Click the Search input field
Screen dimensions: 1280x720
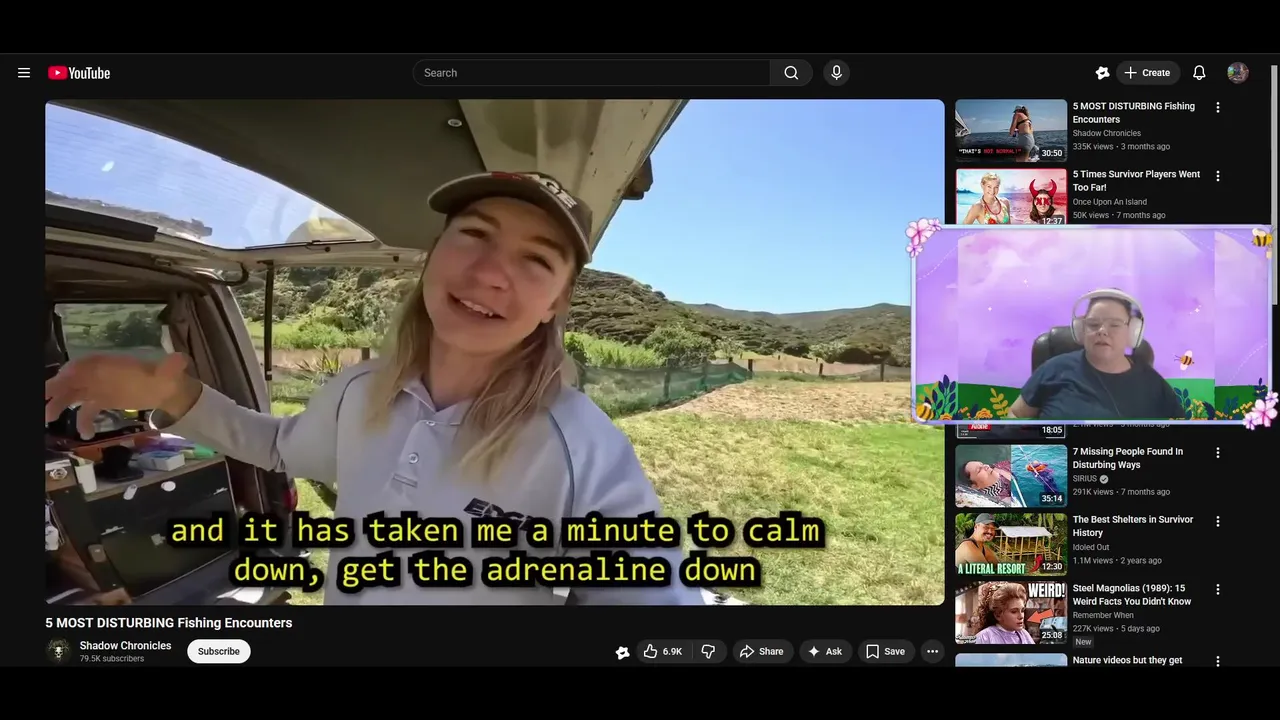click(591, 73)
